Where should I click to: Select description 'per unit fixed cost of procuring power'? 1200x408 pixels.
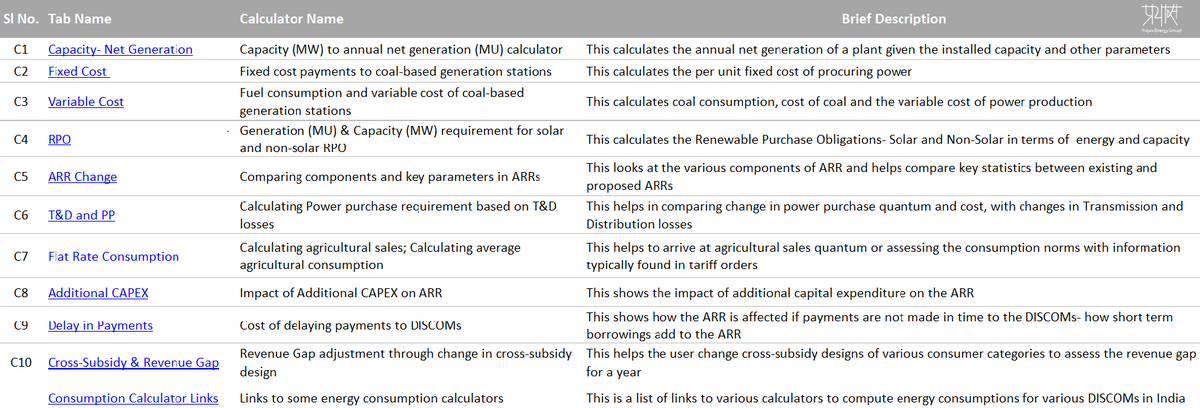748,72
